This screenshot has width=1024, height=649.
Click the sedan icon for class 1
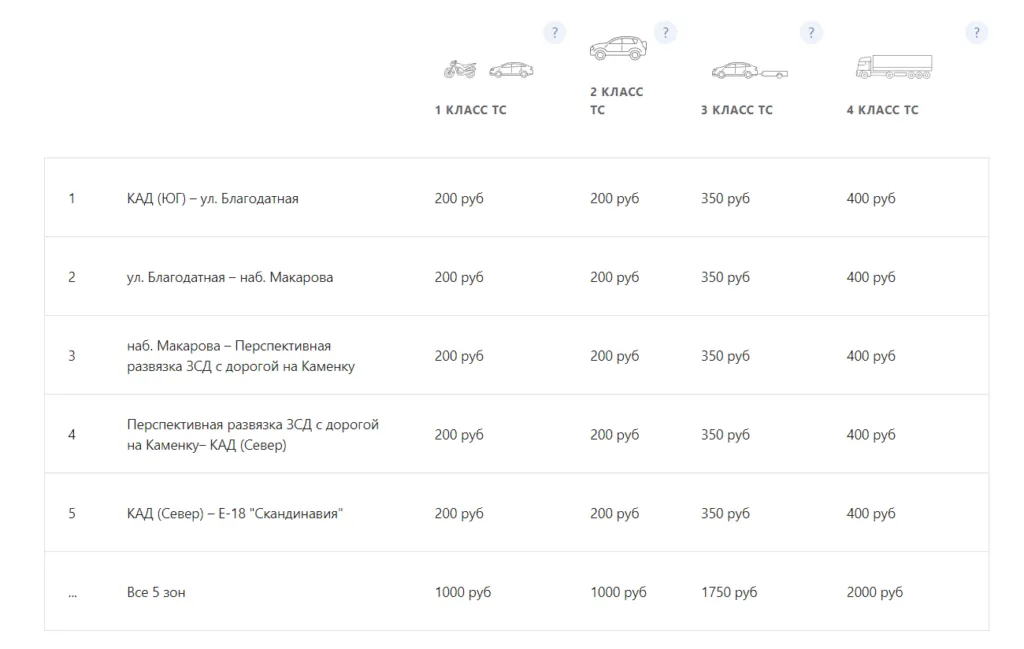tap(511, 70)
